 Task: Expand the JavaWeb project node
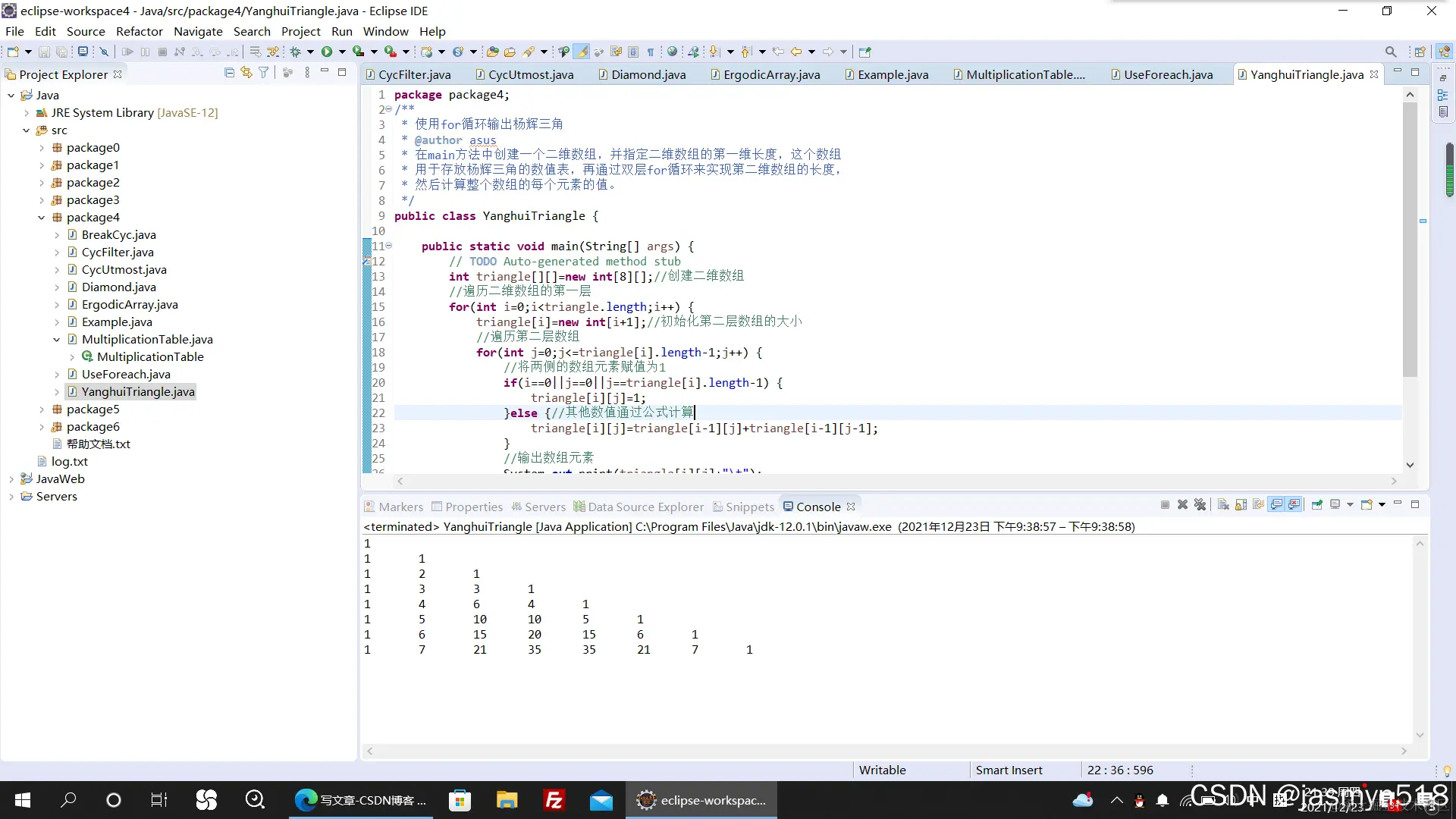[11, 479]
